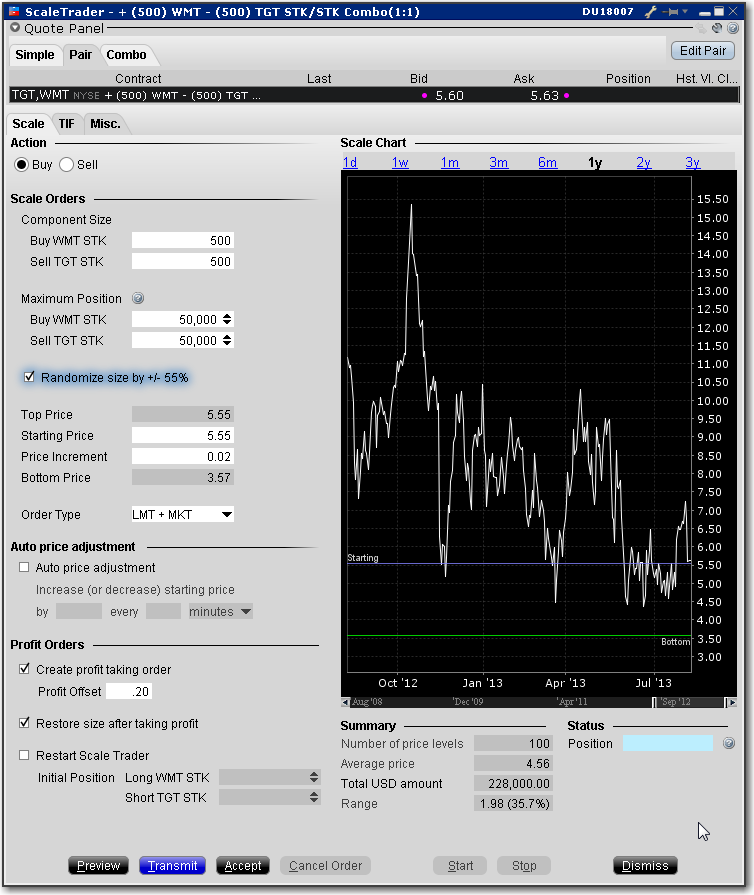The height and width of the screenshot is (895, 754).
Task: Click the help icon beside Maximum Position
Action: pyautogui.click(x=138, y=299)
